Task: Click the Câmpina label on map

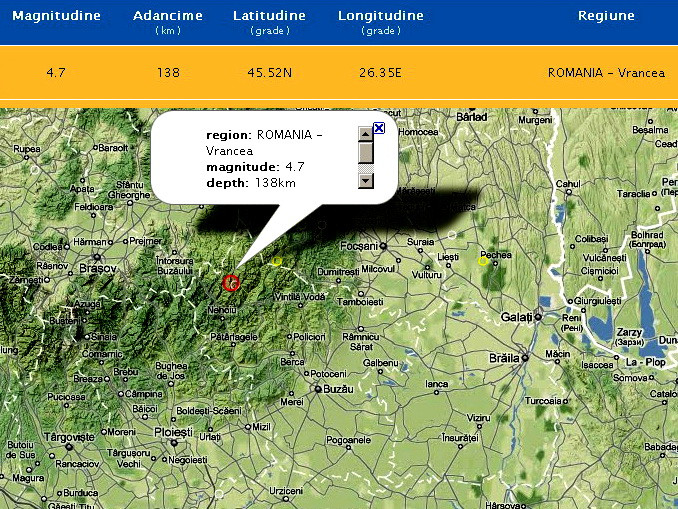Action: [144, 394]
